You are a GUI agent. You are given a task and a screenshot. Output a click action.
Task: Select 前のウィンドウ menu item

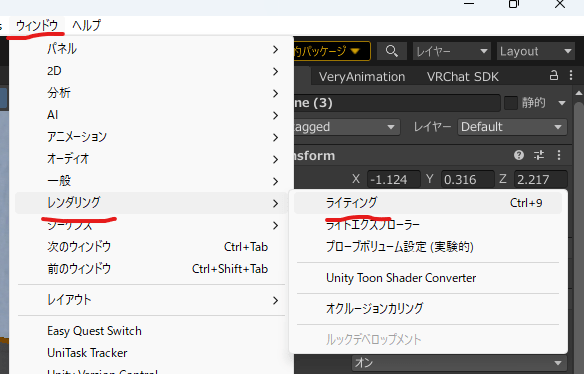tap(151, 269)
